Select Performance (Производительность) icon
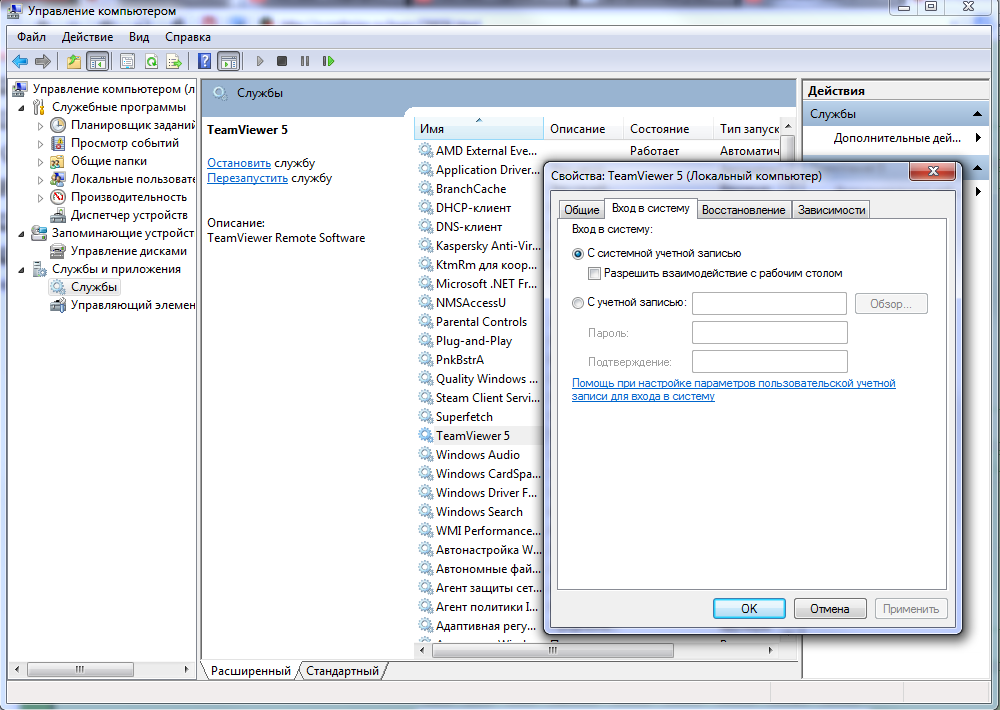 [58, 197]
